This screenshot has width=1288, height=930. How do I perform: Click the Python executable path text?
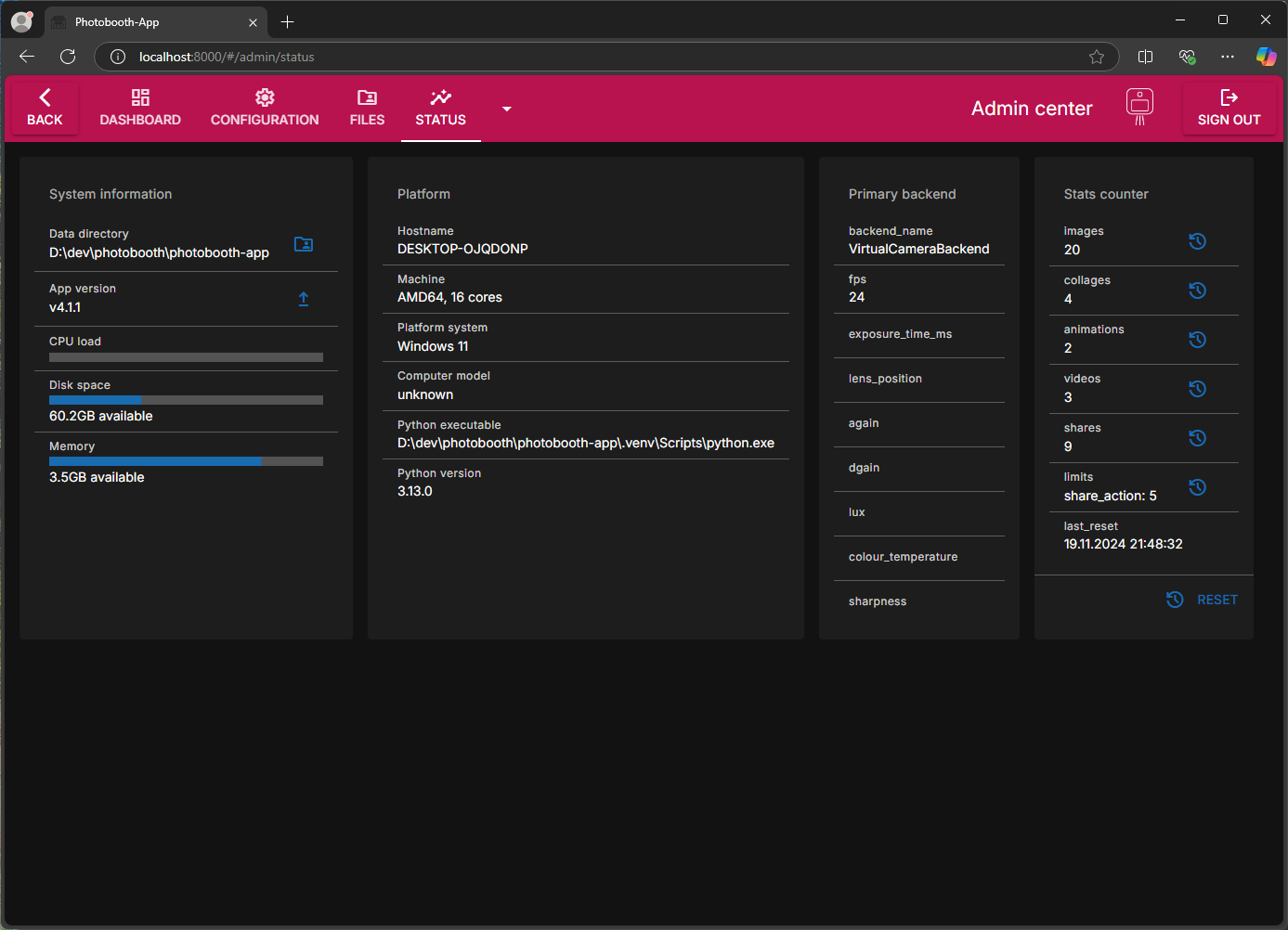click(586, 443)
